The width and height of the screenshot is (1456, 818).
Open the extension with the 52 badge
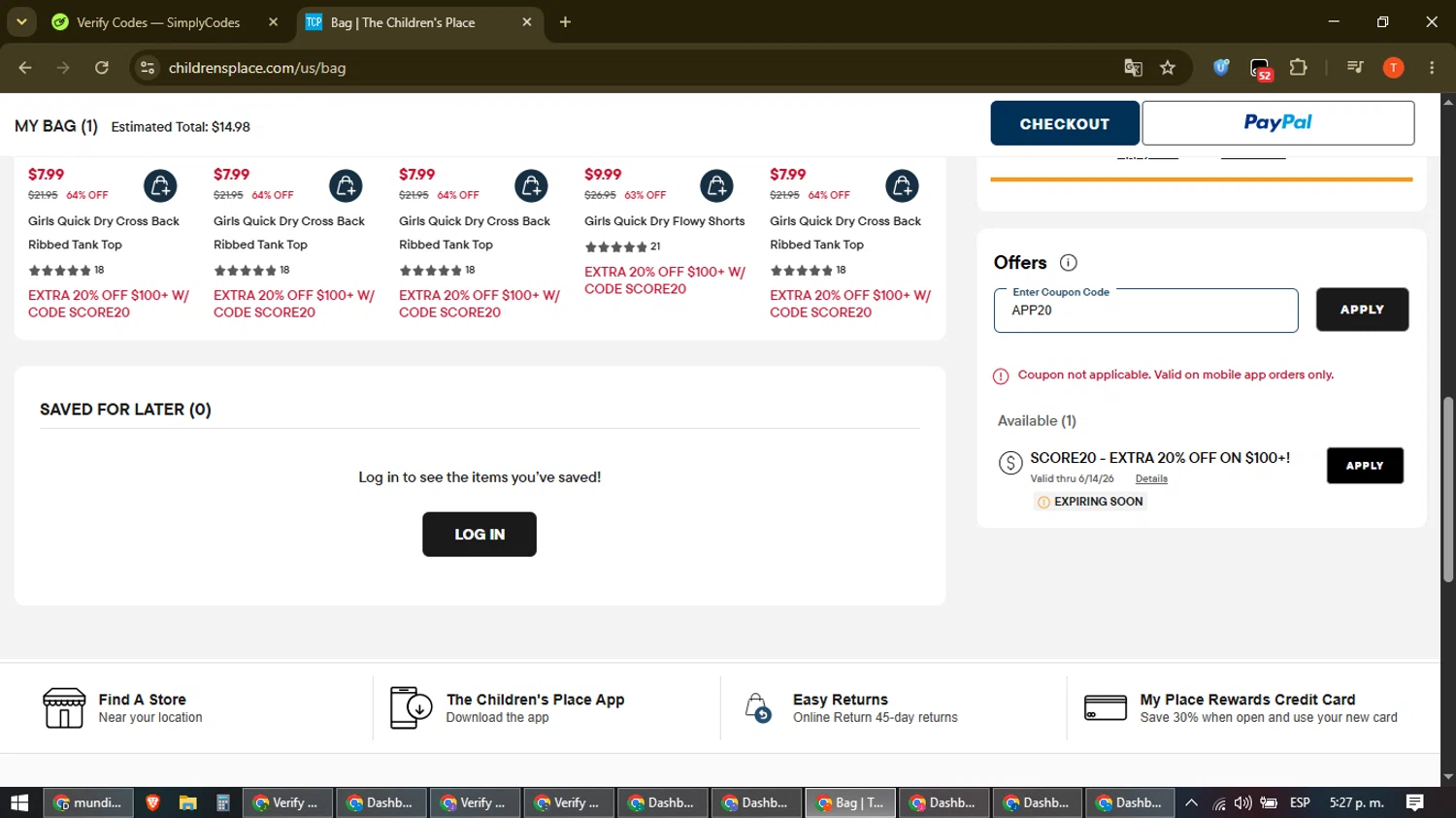click(x=1260, y=69)
